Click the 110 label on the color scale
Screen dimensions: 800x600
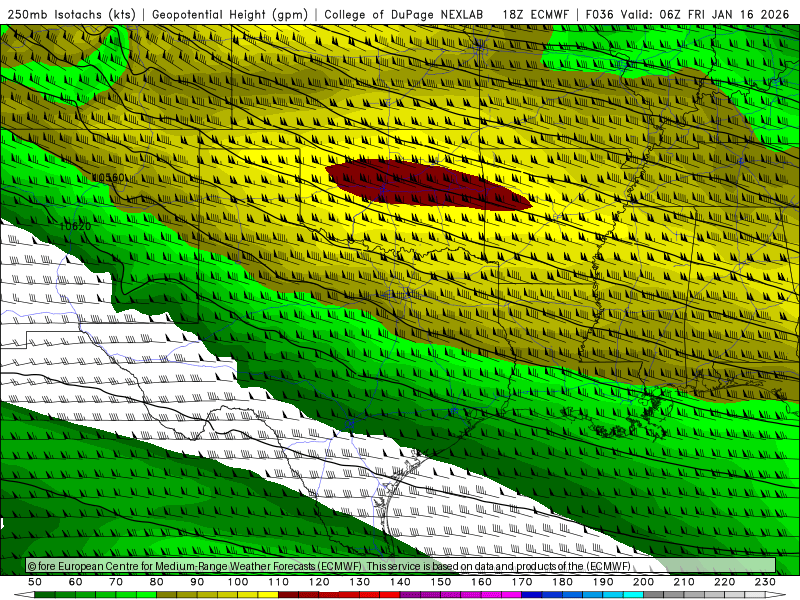(x=279, y=582)
